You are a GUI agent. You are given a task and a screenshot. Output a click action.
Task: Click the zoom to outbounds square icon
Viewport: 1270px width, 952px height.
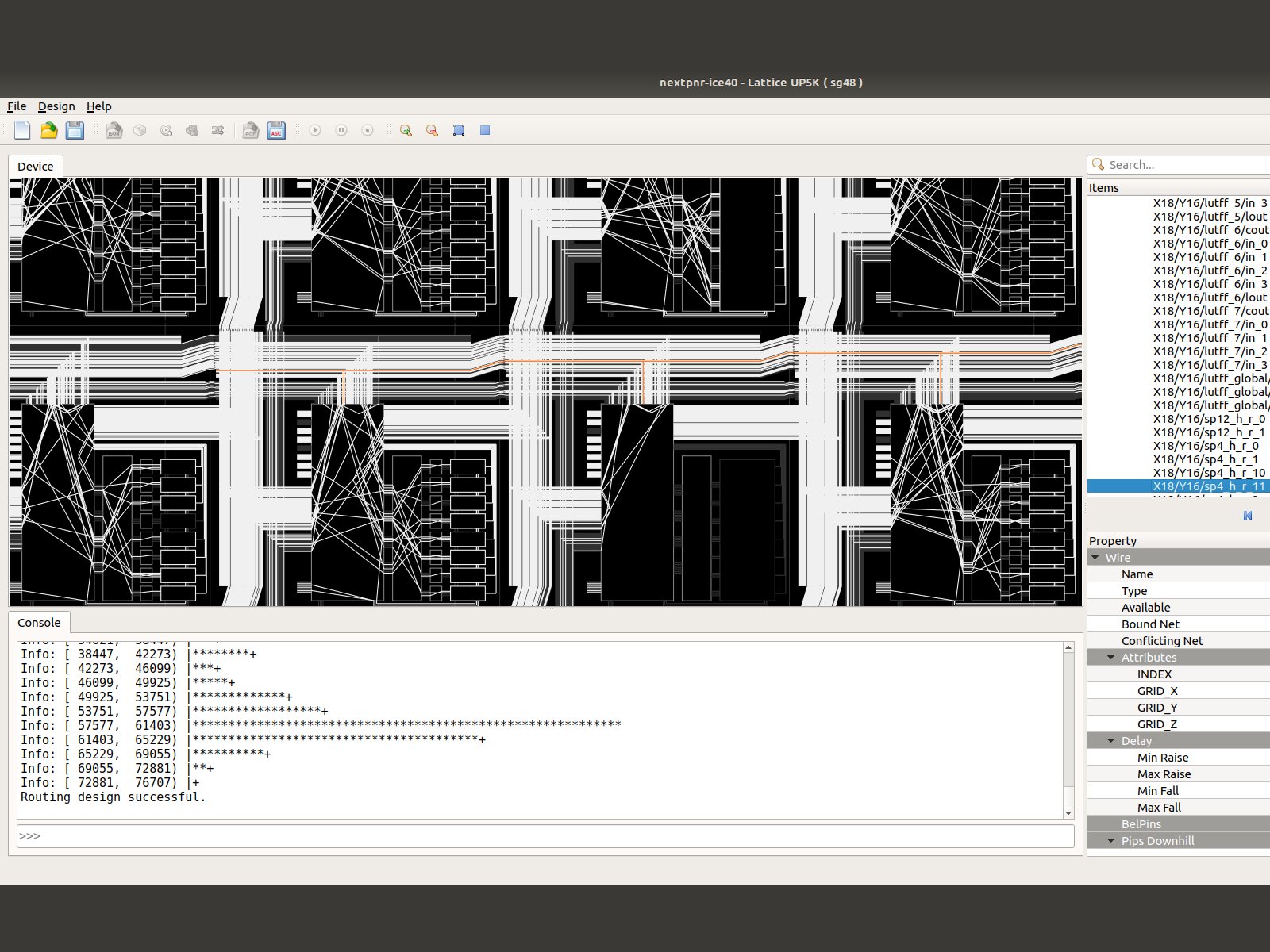point(485,130)
